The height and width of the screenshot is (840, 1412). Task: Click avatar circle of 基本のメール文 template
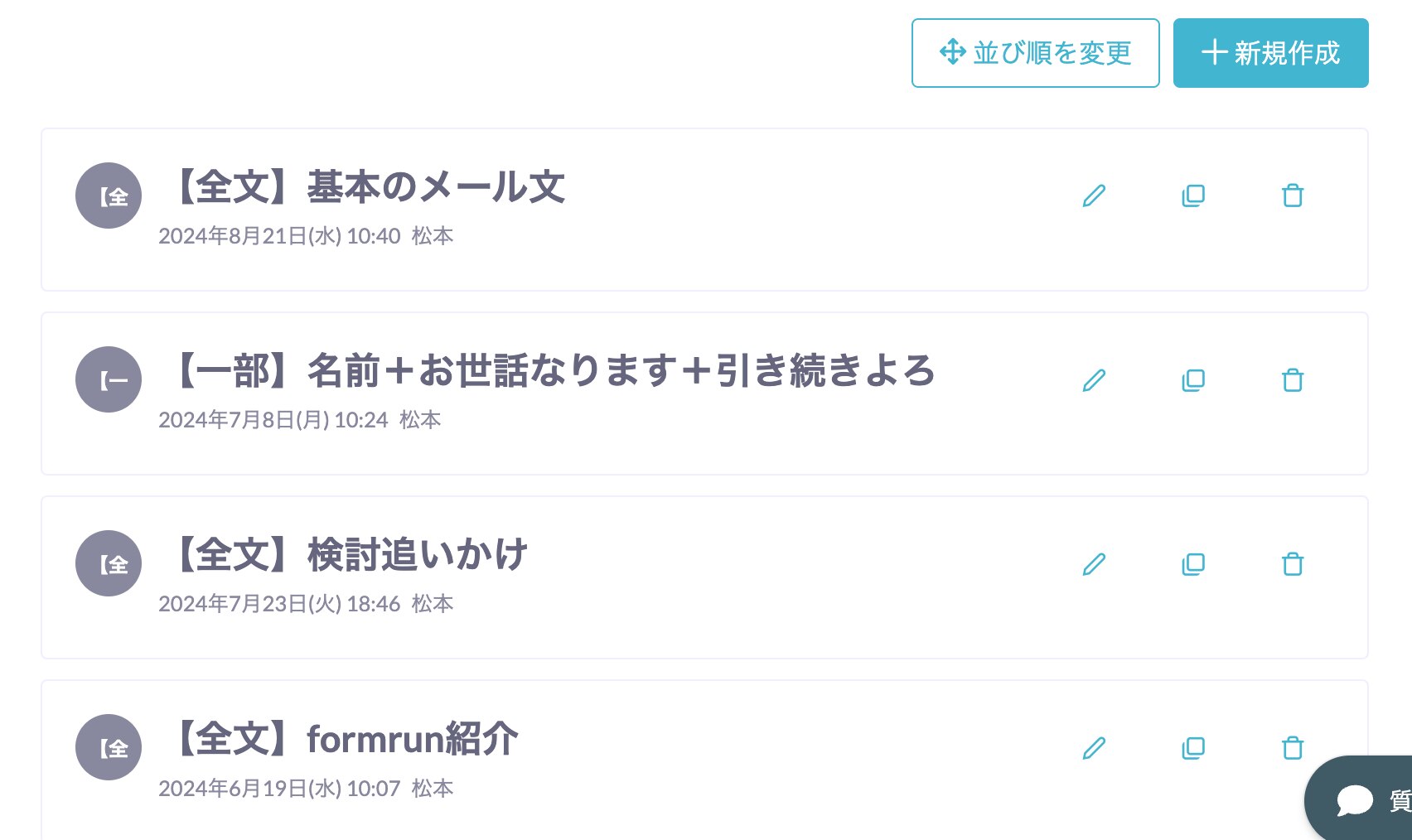point(109,196)
